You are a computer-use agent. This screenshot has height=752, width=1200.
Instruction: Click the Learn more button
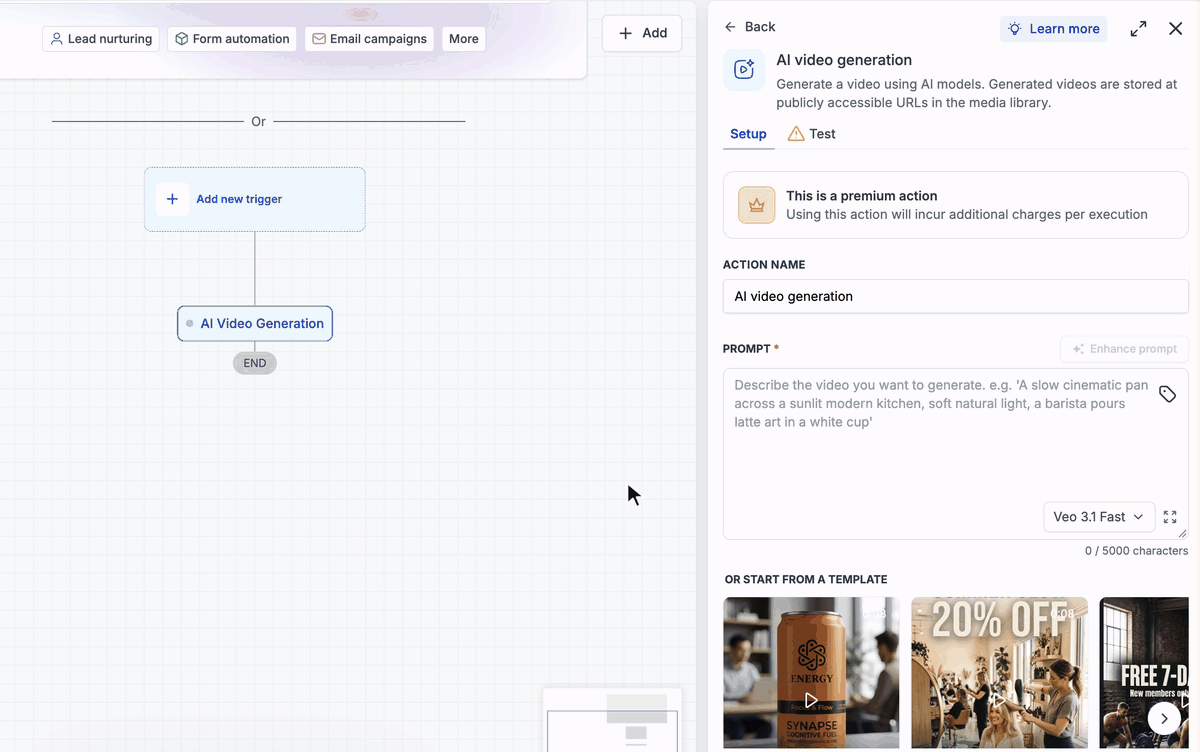pyautogui.click(x=1053, y=29)
